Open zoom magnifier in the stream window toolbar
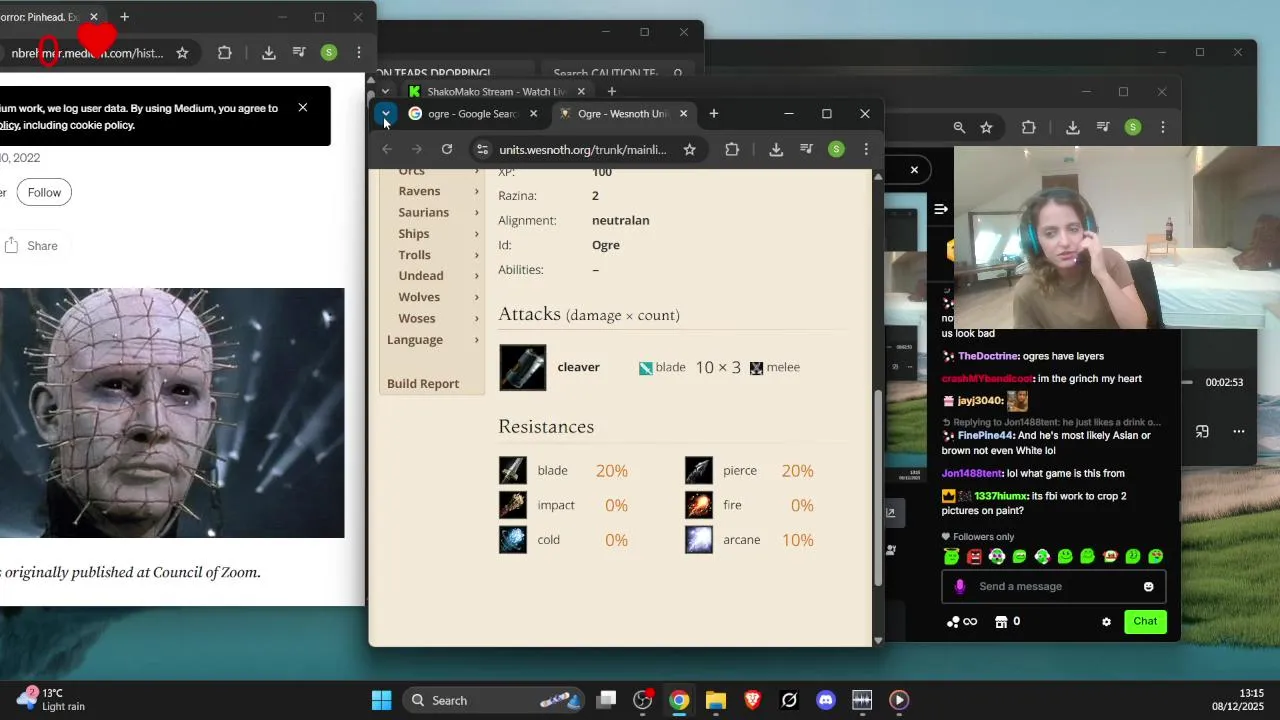Screen dimensions: 1280x720 coord(959,127)
